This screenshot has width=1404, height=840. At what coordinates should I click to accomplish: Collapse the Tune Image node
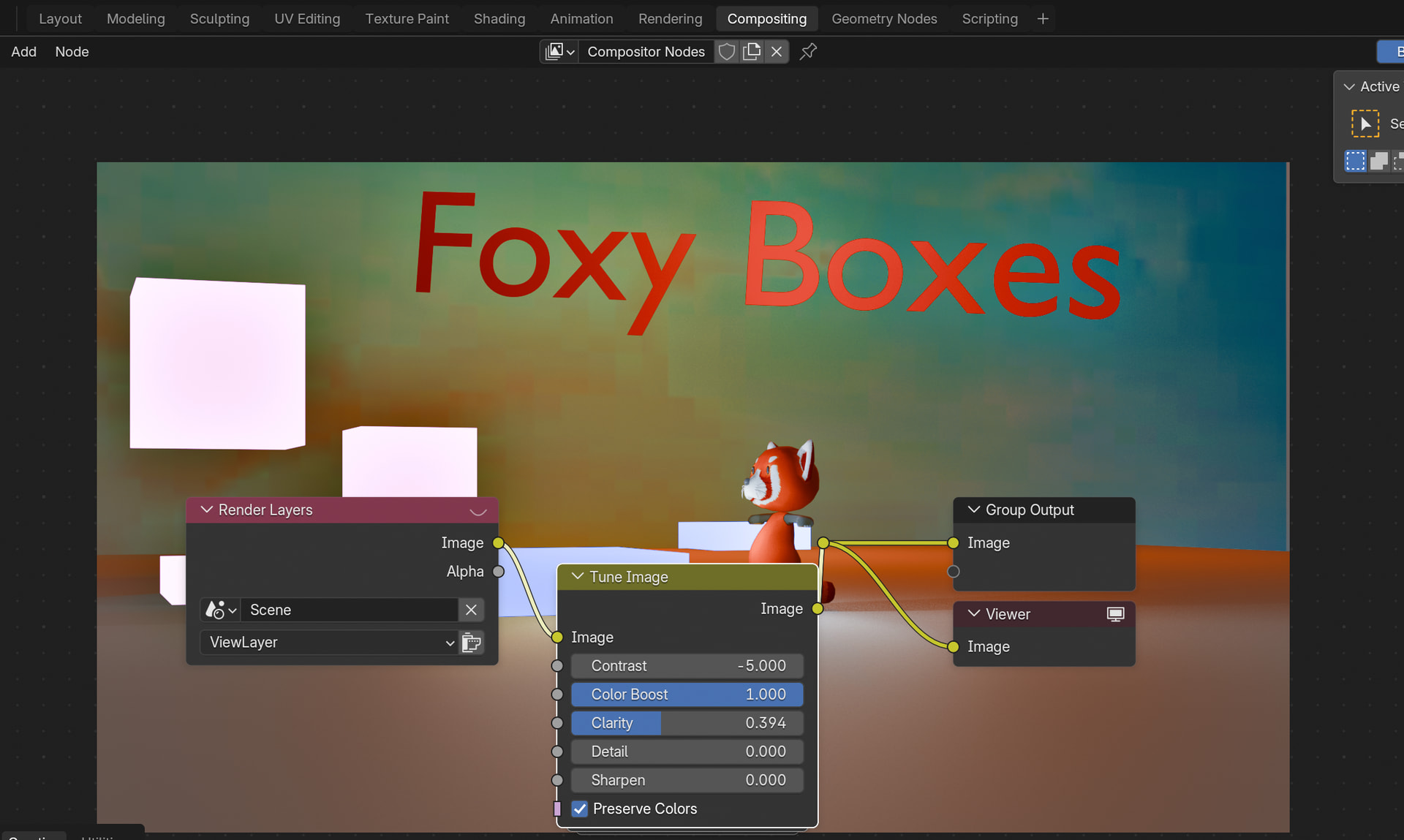[578, 577]
